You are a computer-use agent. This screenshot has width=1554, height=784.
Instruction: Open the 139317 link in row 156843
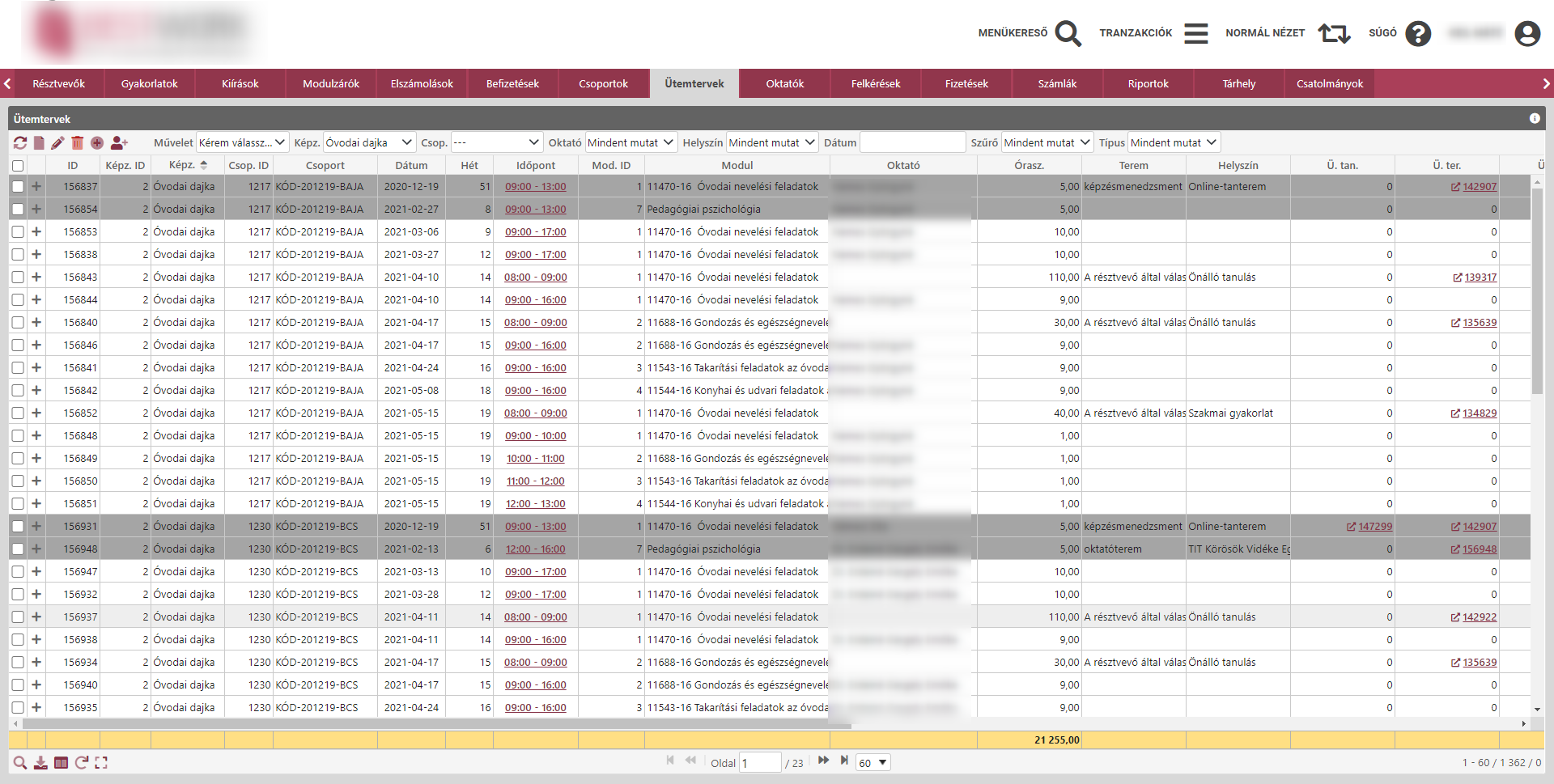click(1480, 278)
